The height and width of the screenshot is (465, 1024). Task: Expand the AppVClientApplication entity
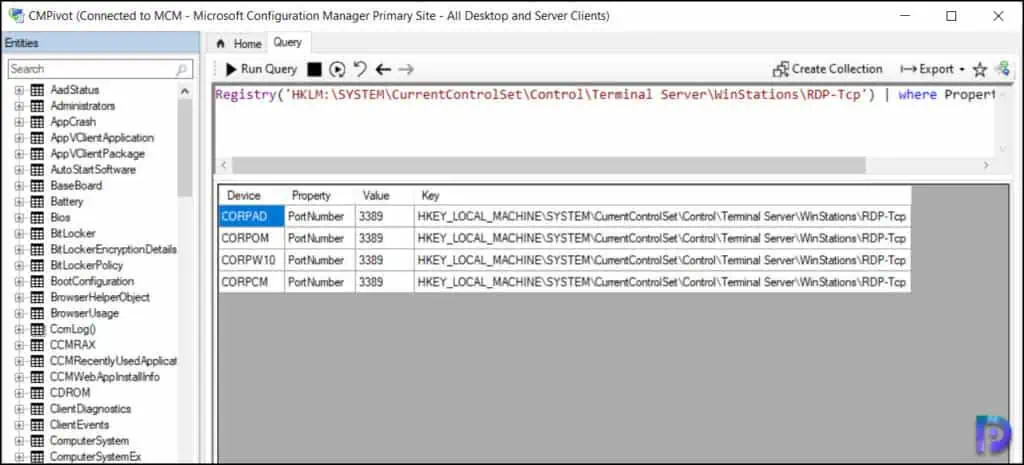coord(19,138)
